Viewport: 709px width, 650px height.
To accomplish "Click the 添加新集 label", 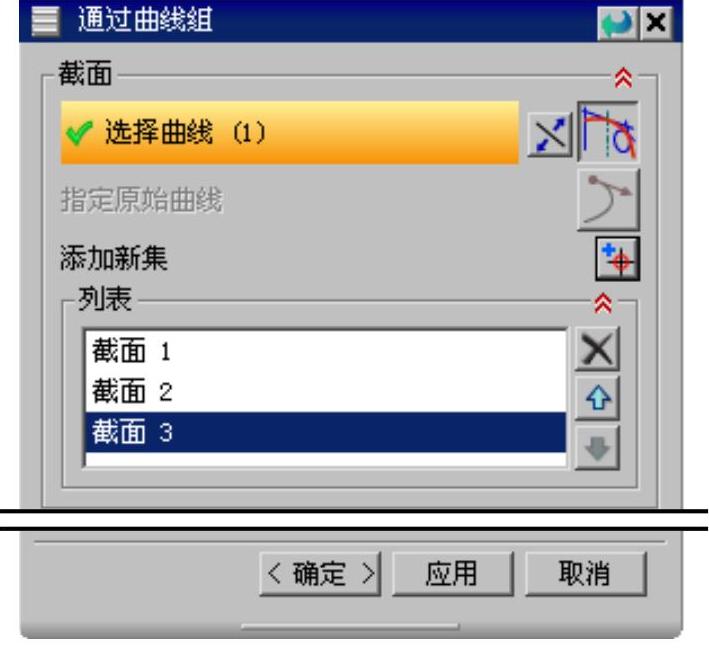I will coord(114,258).
